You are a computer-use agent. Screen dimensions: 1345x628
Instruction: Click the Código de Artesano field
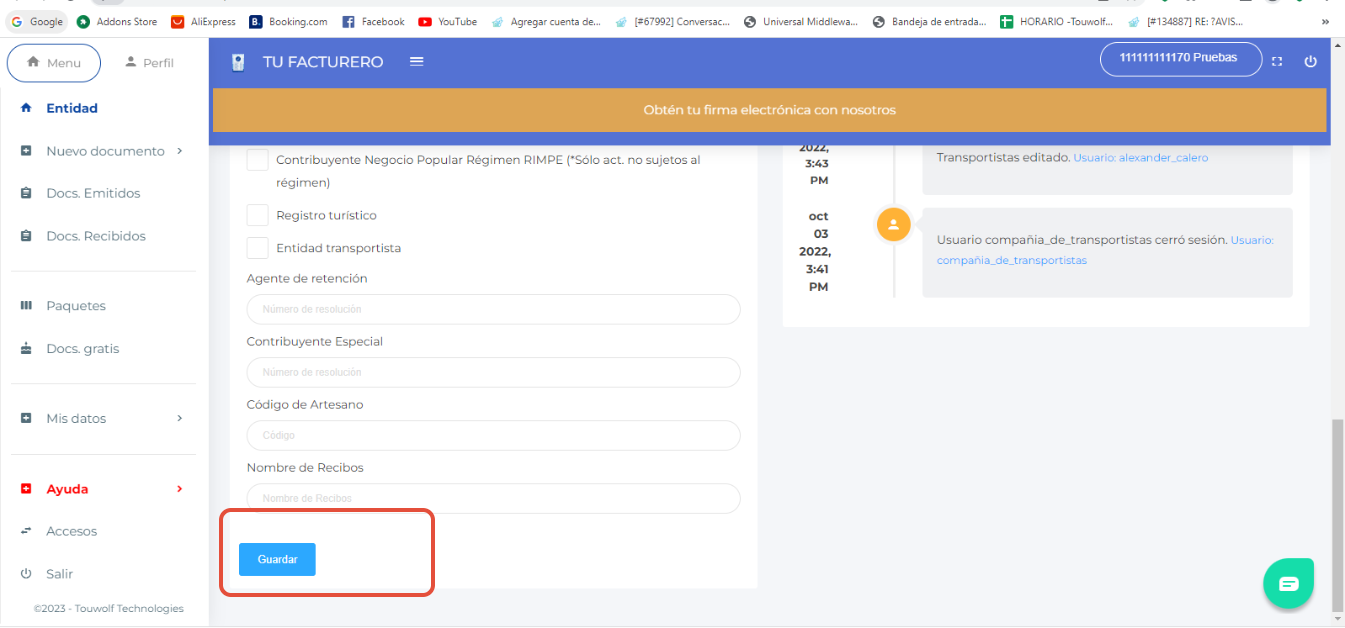(493, 435)
